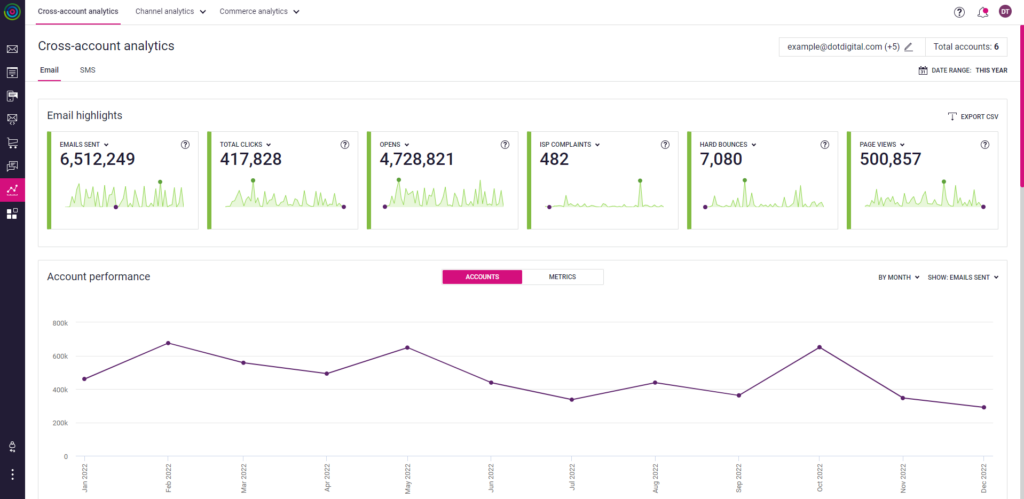The width and height of the screenshot is (1024, 499).
Task: Switch to the SMS tab
Action: (x=88, y=71)
